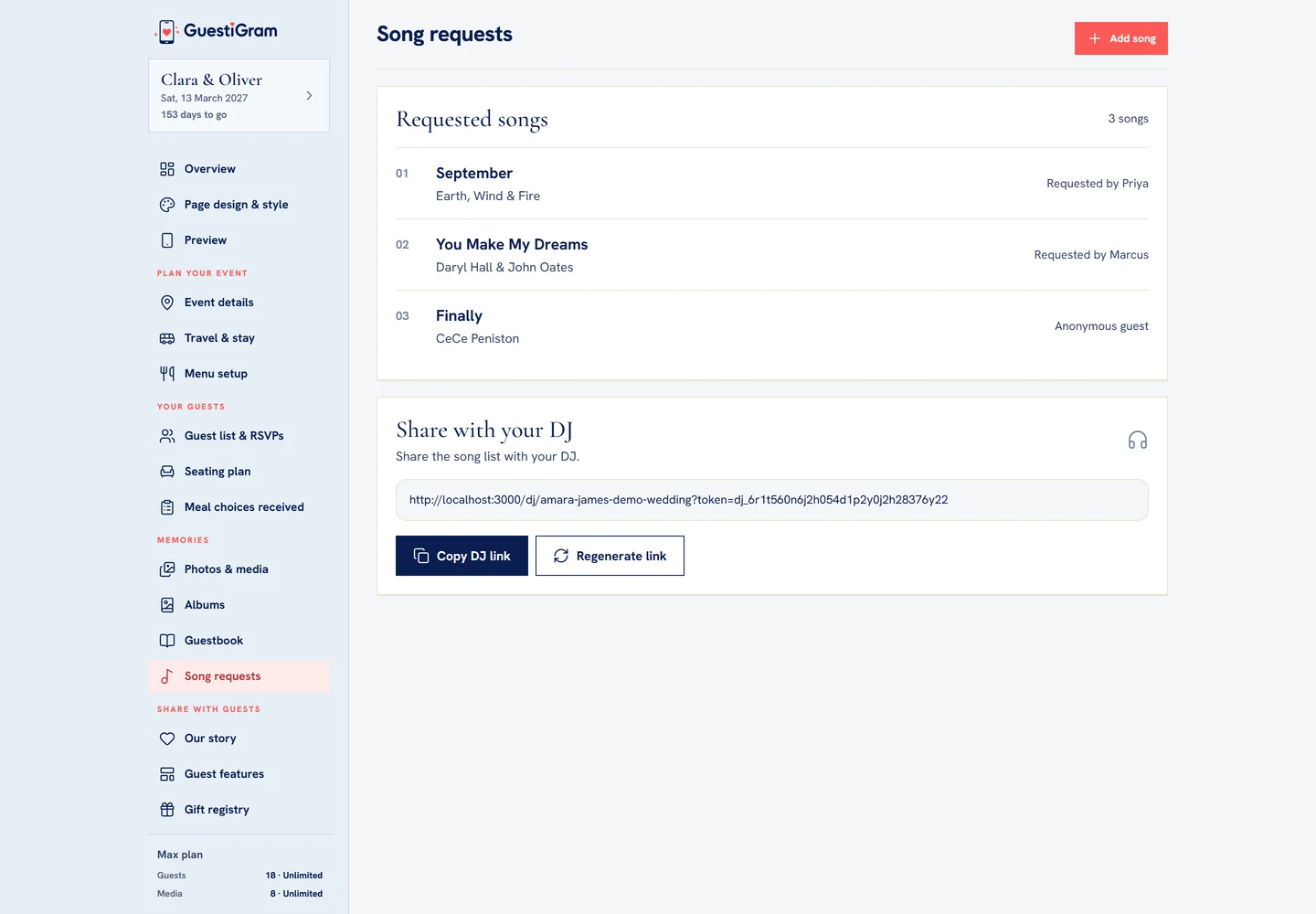Click the Albums picture icon
The height and width of the screenshot is (914, 1316).
[167, 605]
